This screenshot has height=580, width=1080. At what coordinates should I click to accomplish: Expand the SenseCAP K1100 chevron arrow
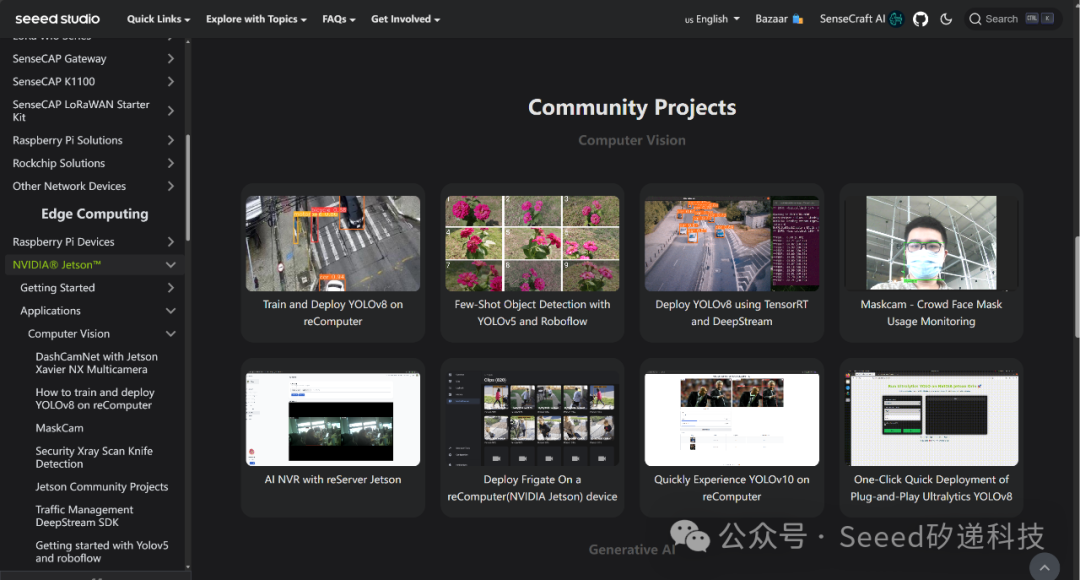pos(170,82)
